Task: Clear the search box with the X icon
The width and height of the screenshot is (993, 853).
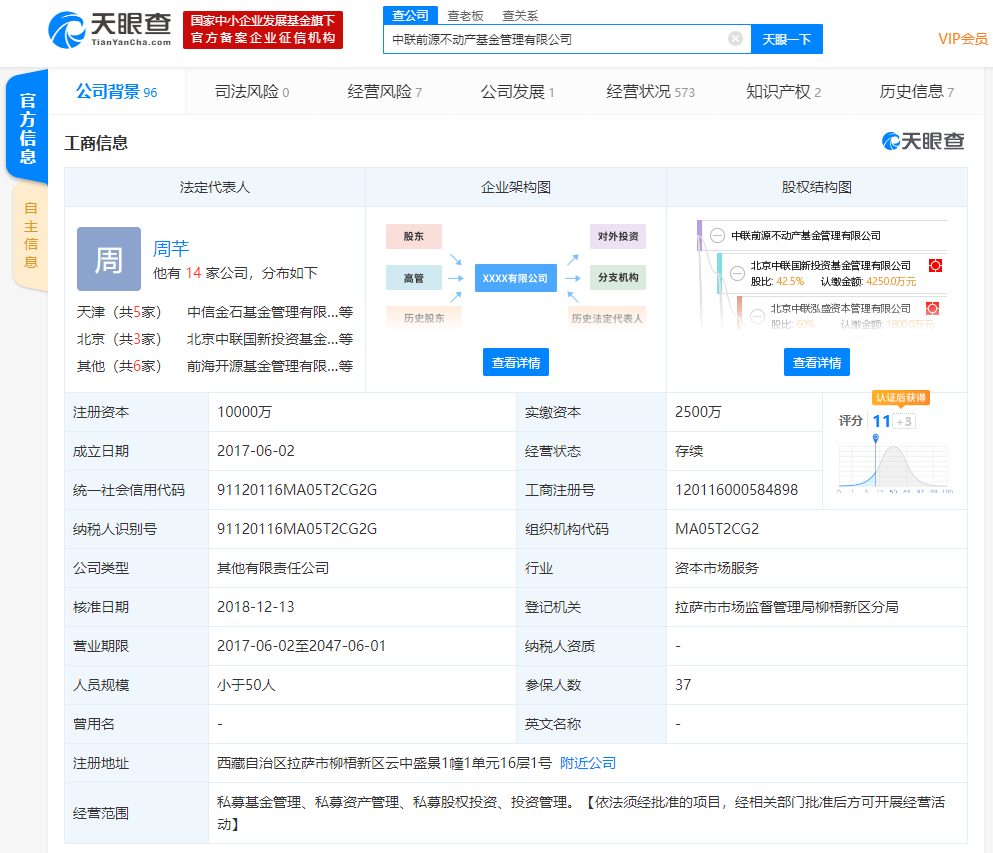Action: coord(735,39)
